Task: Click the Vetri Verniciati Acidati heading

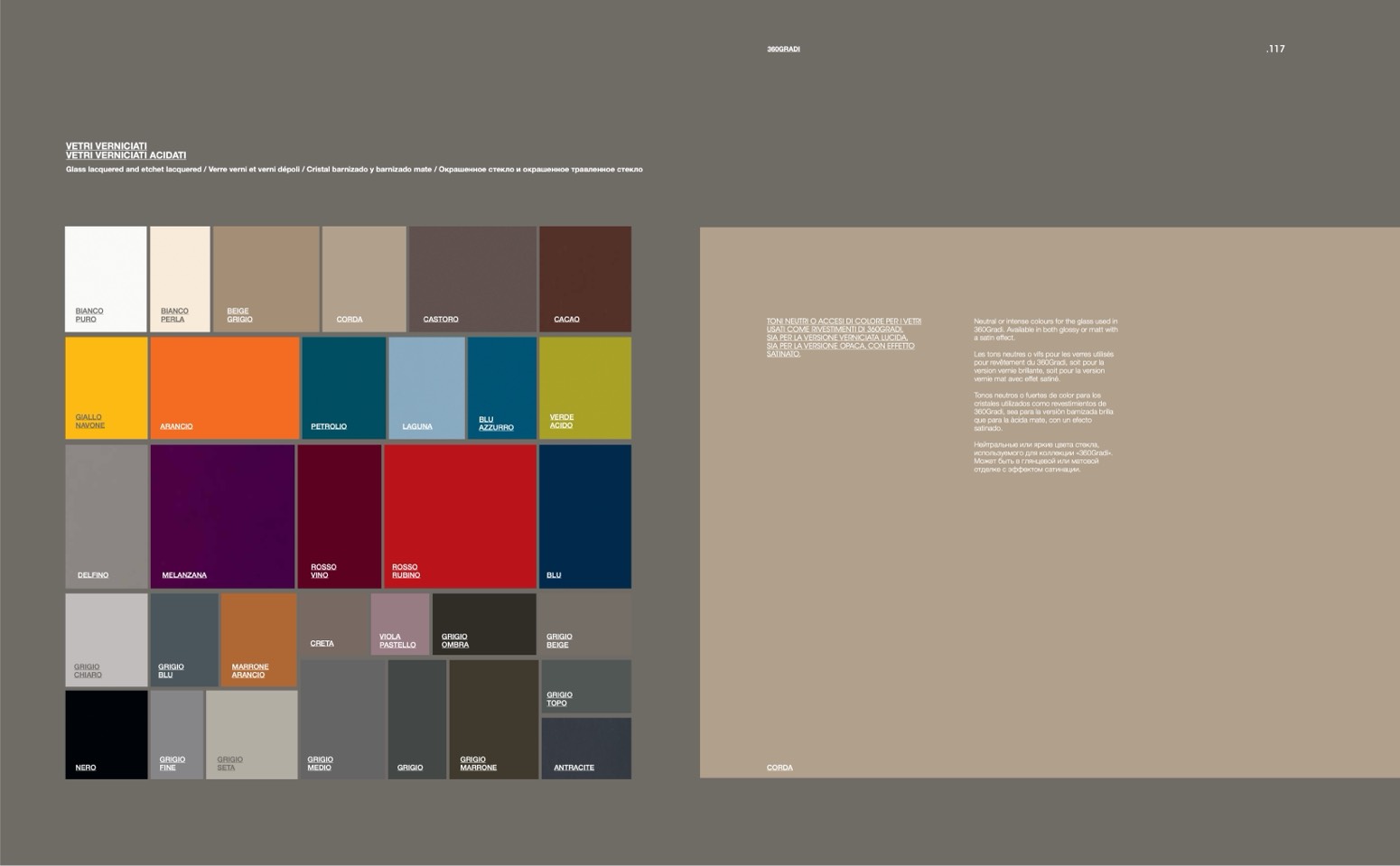Action: 126,155
